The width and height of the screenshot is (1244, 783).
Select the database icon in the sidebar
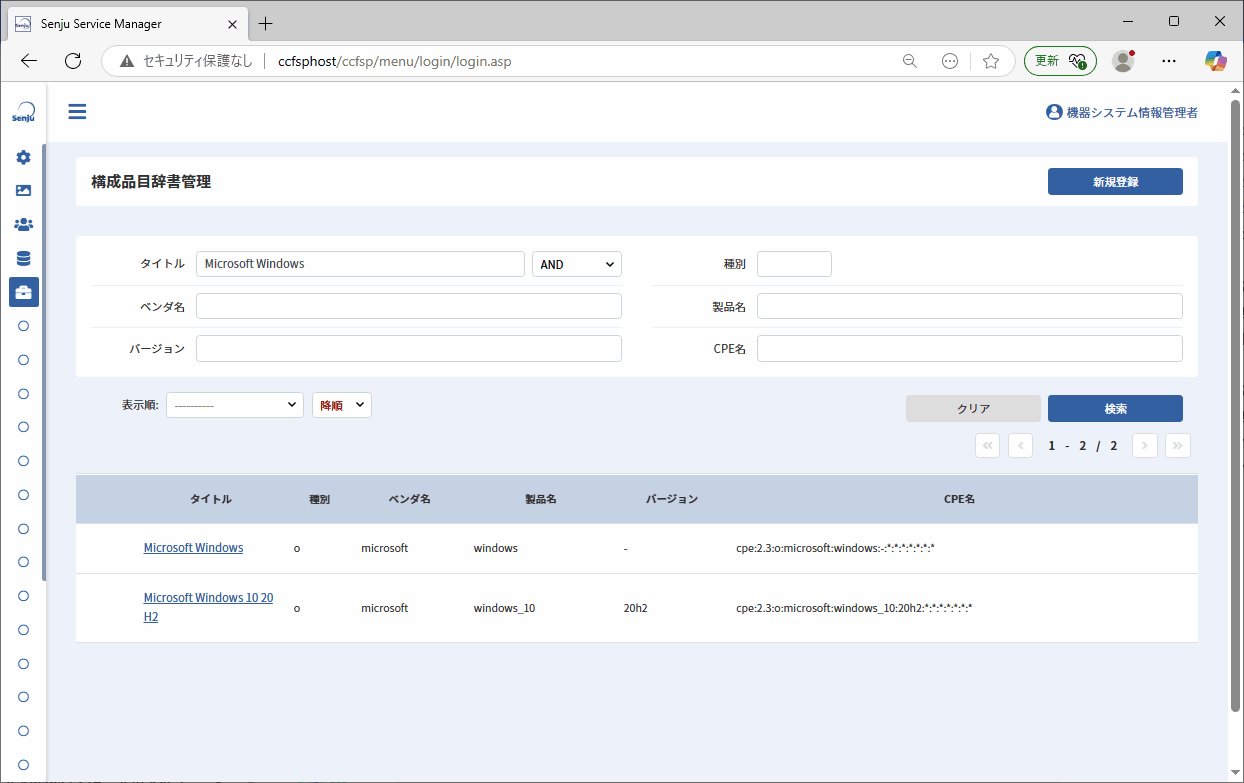coord(24,258)
